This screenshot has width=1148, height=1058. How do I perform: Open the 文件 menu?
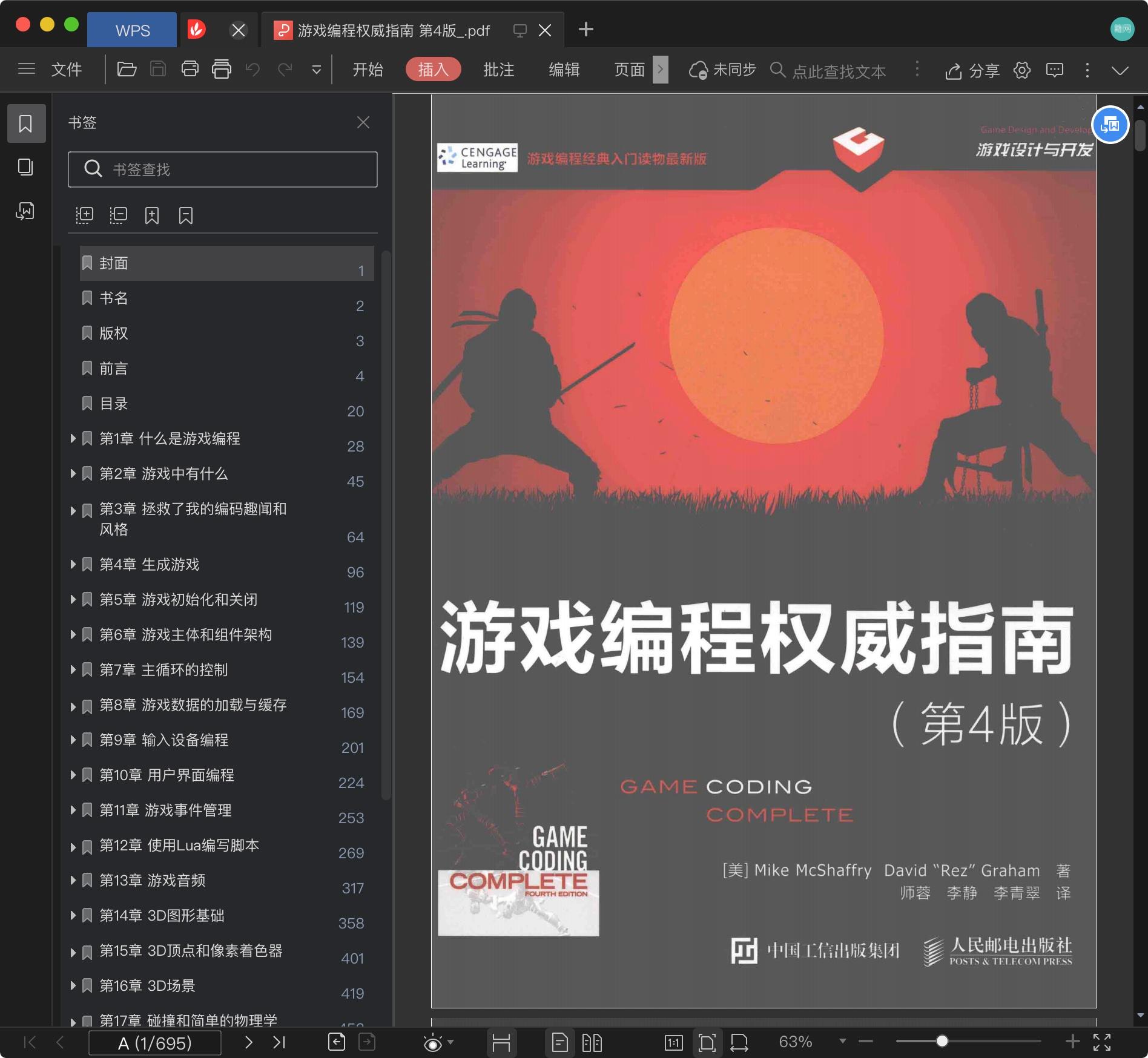[x=67, y=70]
